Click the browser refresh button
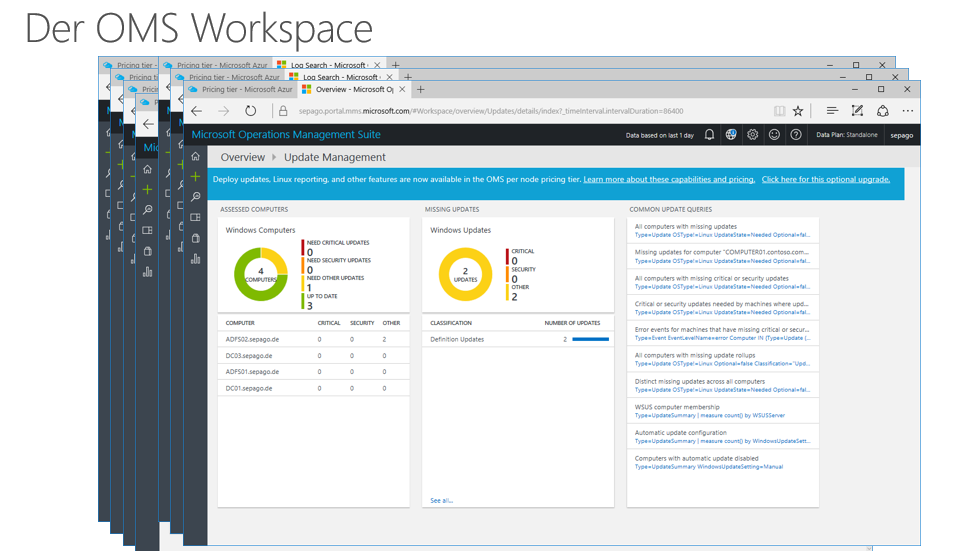The height and width of the screenshot is (551, 973). click(x=251, y=111)
